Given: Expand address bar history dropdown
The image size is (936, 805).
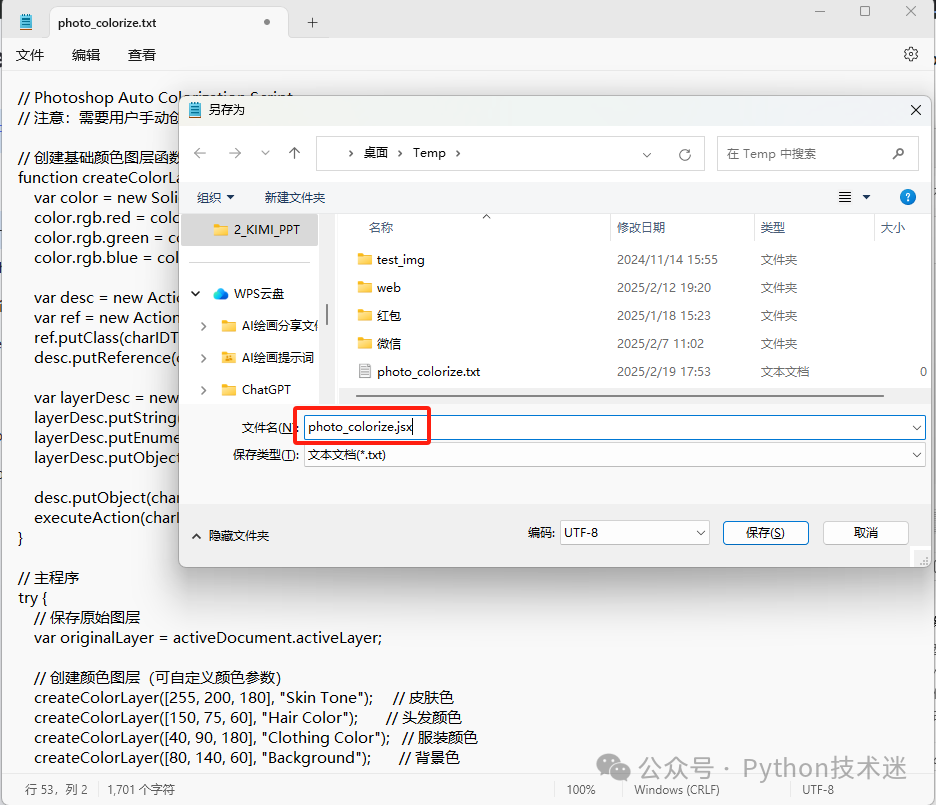Looking at the screenshot, I should pos(646,155).
